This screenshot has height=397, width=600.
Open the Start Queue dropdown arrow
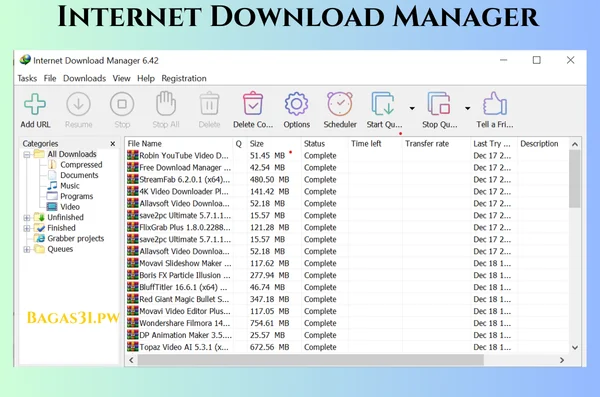pyautogui.click(x=412, y=108)
